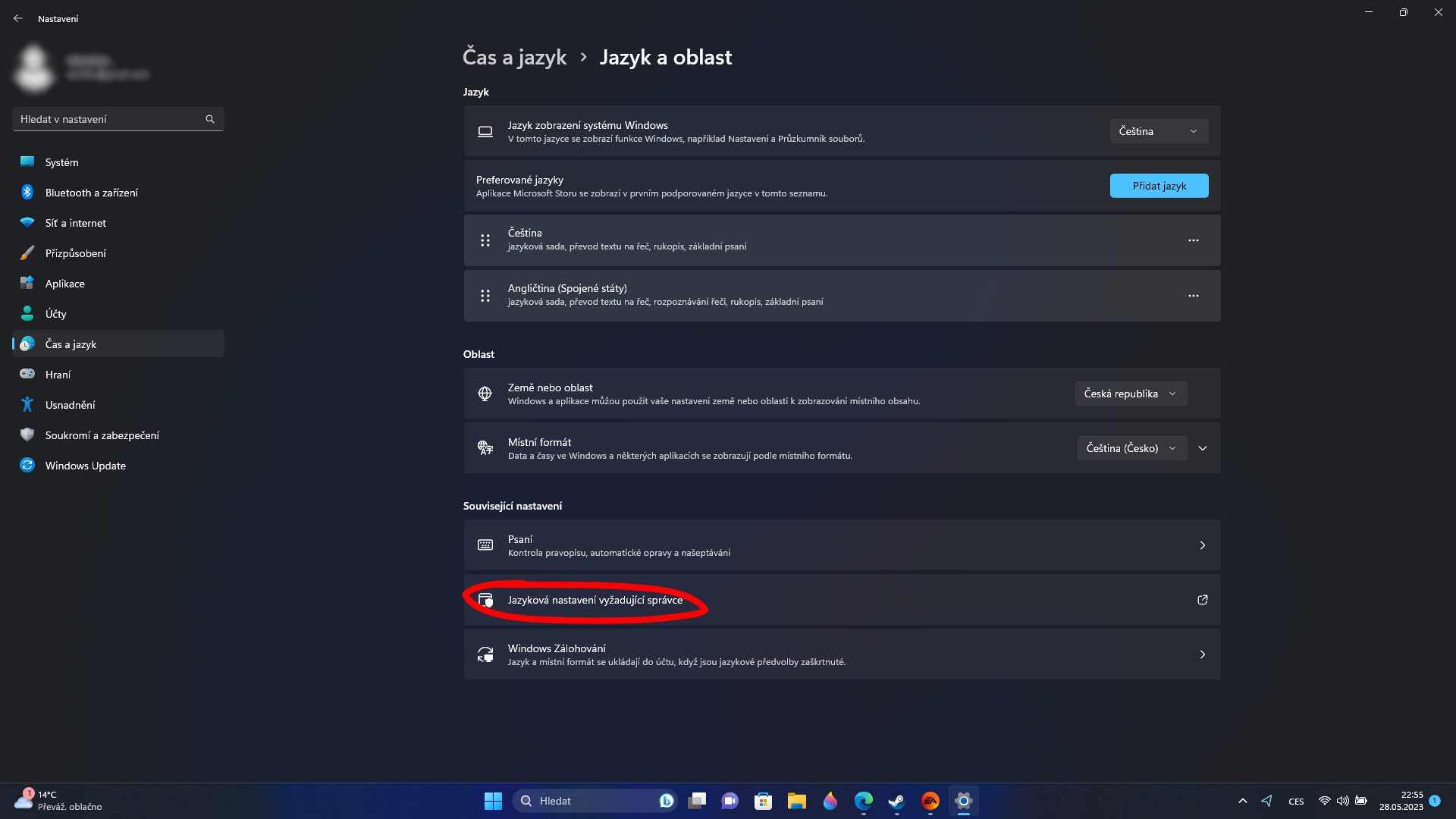
Task: Open Bluetooth a zařízení settings
Action: click(92, 193)
